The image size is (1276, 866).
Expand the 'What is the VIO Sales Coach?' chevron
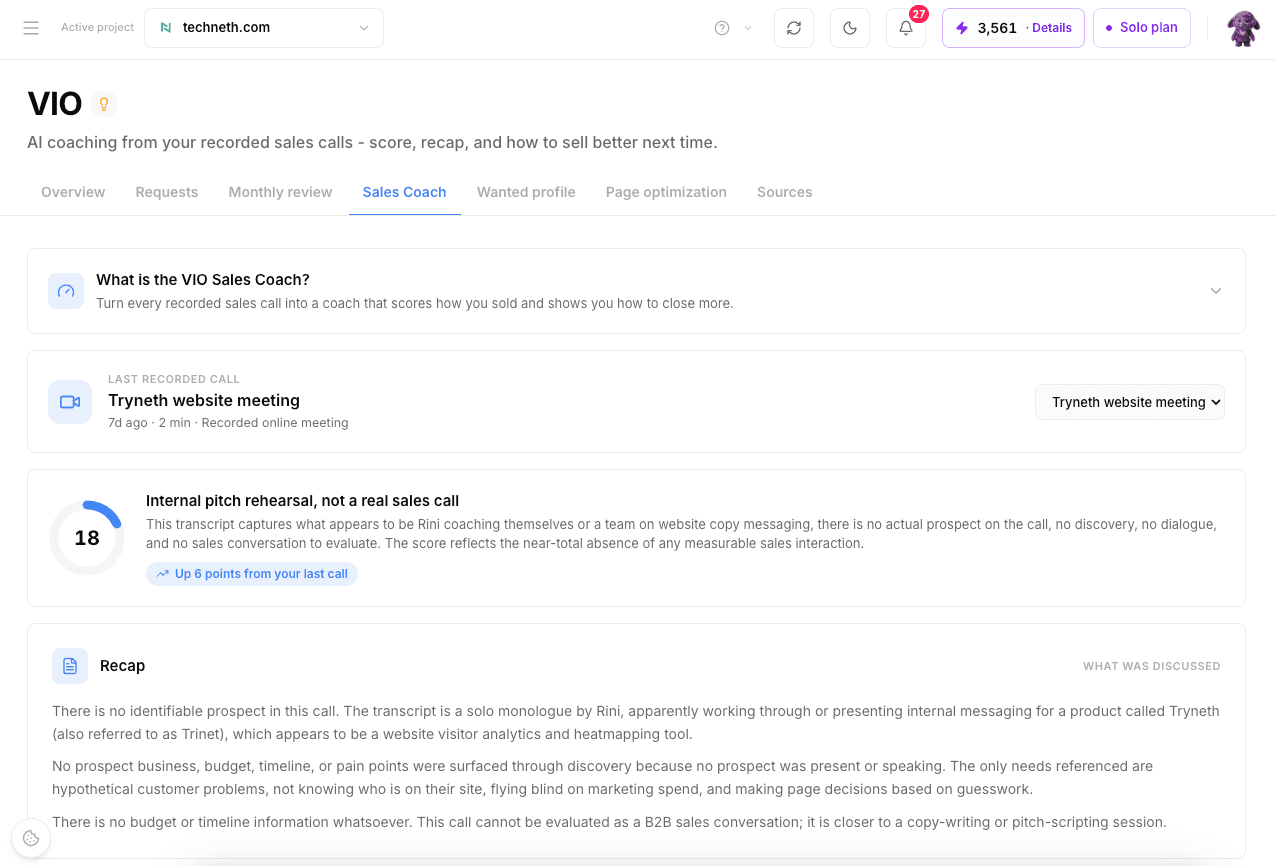[x=1216, y=291]
